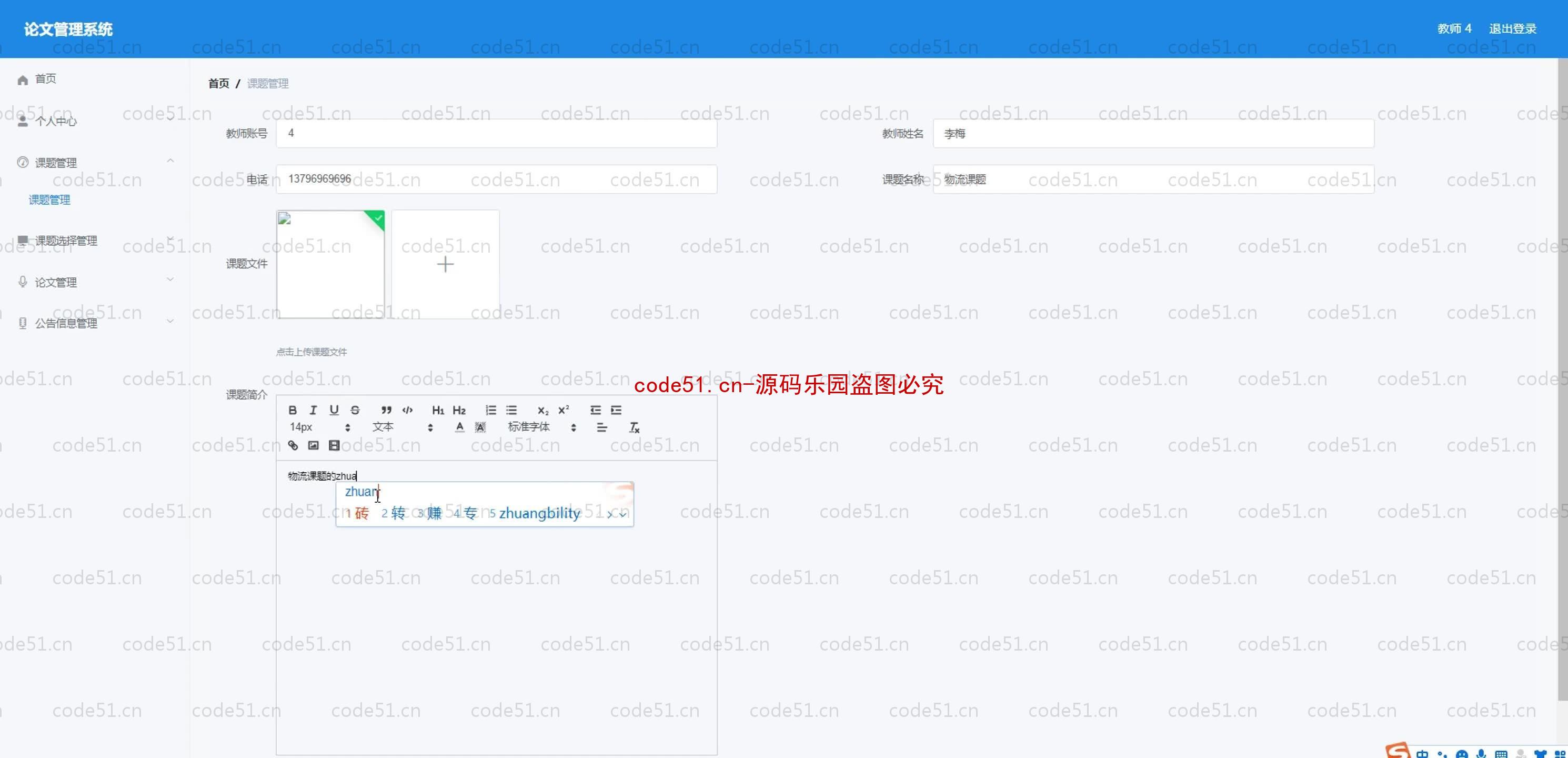Expand the IME candidate list downward
Screen dimensions: 1568x758
coord(622,514)
